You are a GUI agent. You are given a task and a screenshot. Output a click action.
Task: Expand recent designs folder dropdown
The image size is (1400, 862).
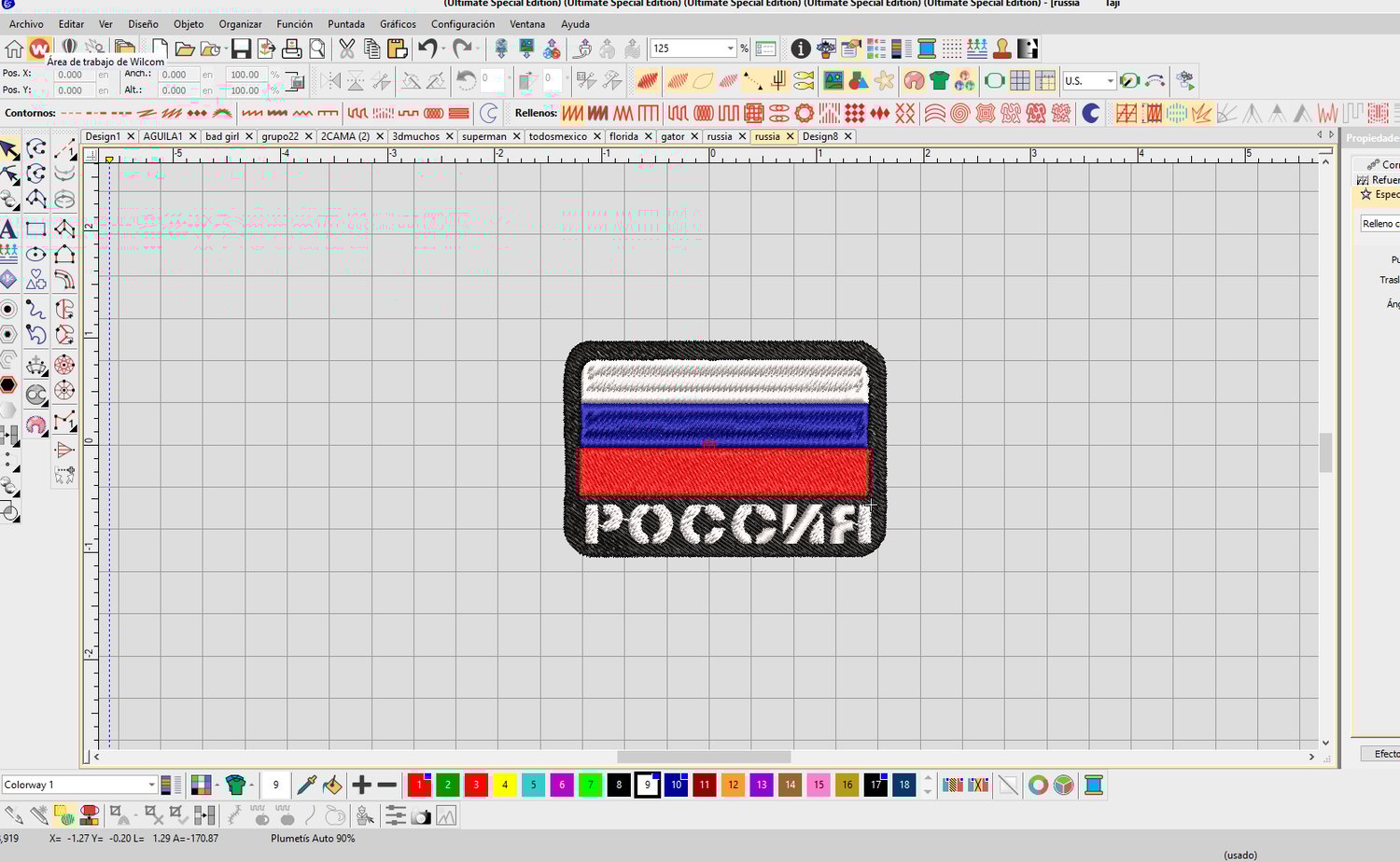coord(225,49)
